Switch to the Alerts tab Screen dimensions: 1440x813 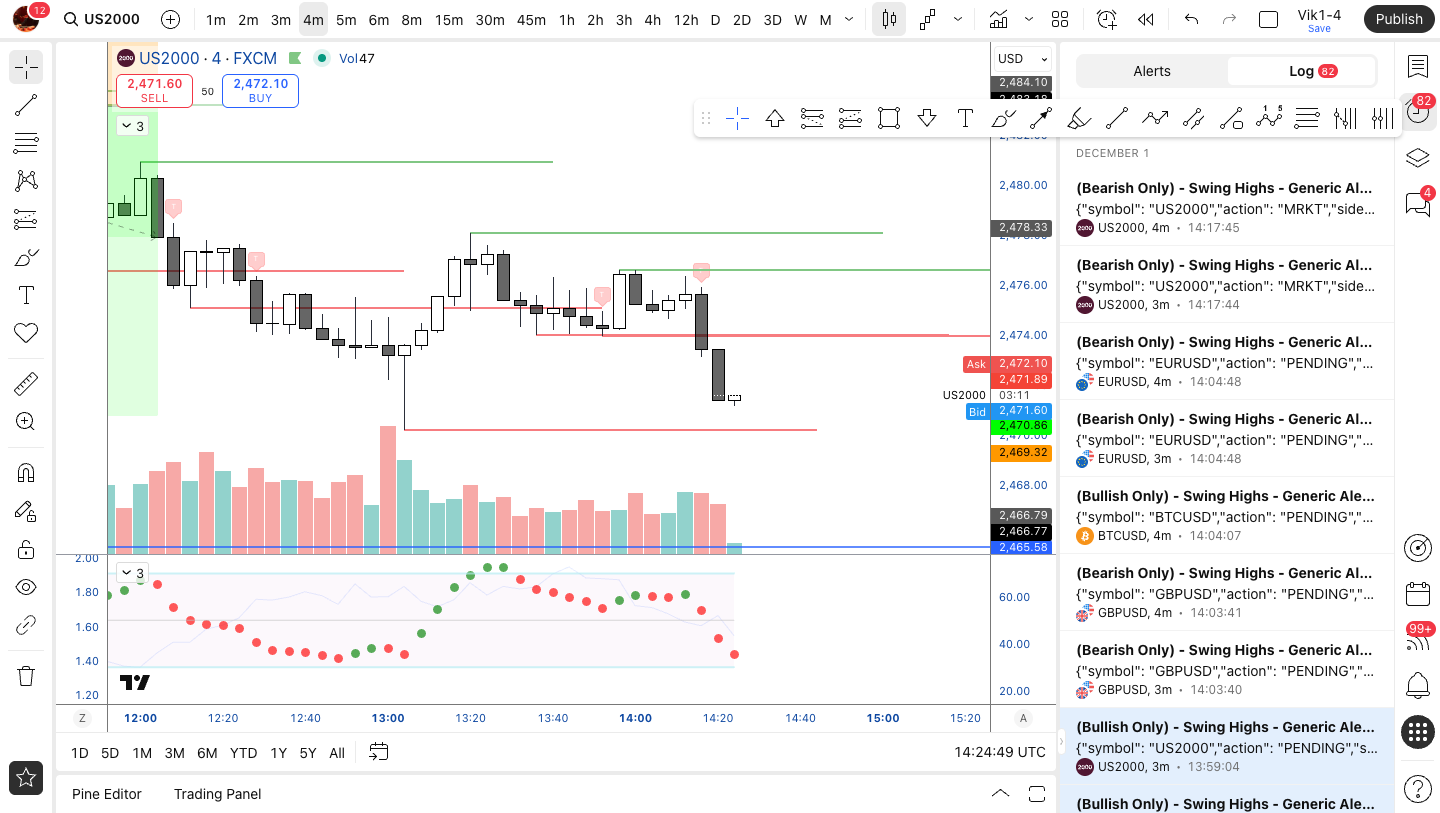coord(1152,71)
